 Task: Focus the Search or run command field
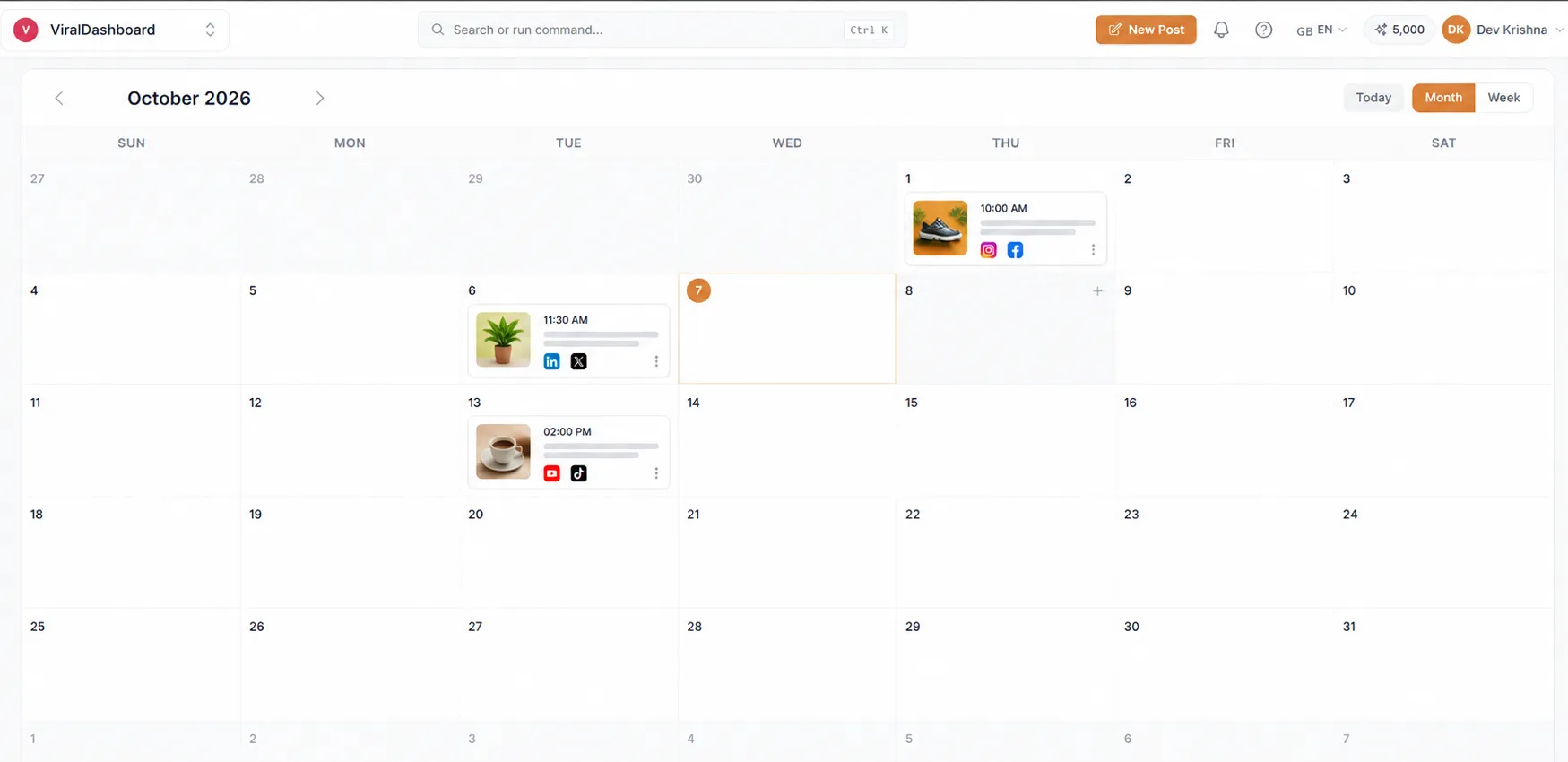pos(662,30)
